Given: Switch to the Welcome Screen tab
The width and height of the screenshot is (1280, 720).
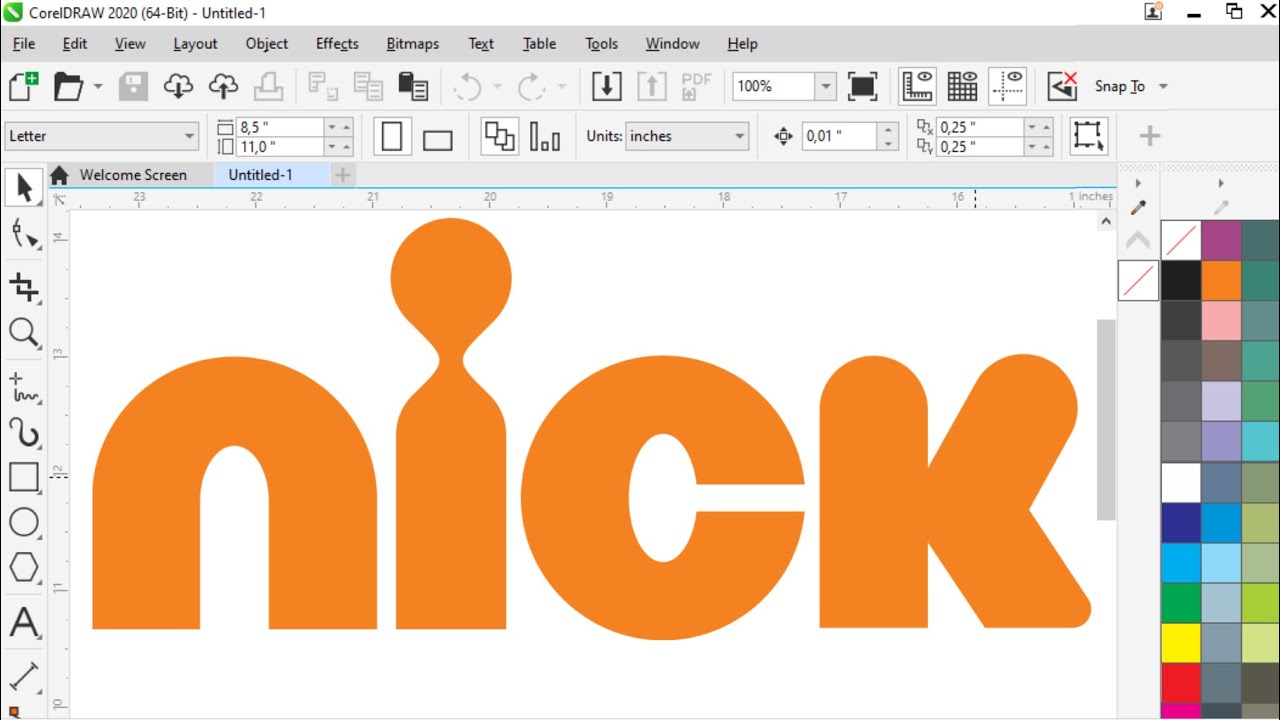Looking at the screenshot, I should pos(133,175).
